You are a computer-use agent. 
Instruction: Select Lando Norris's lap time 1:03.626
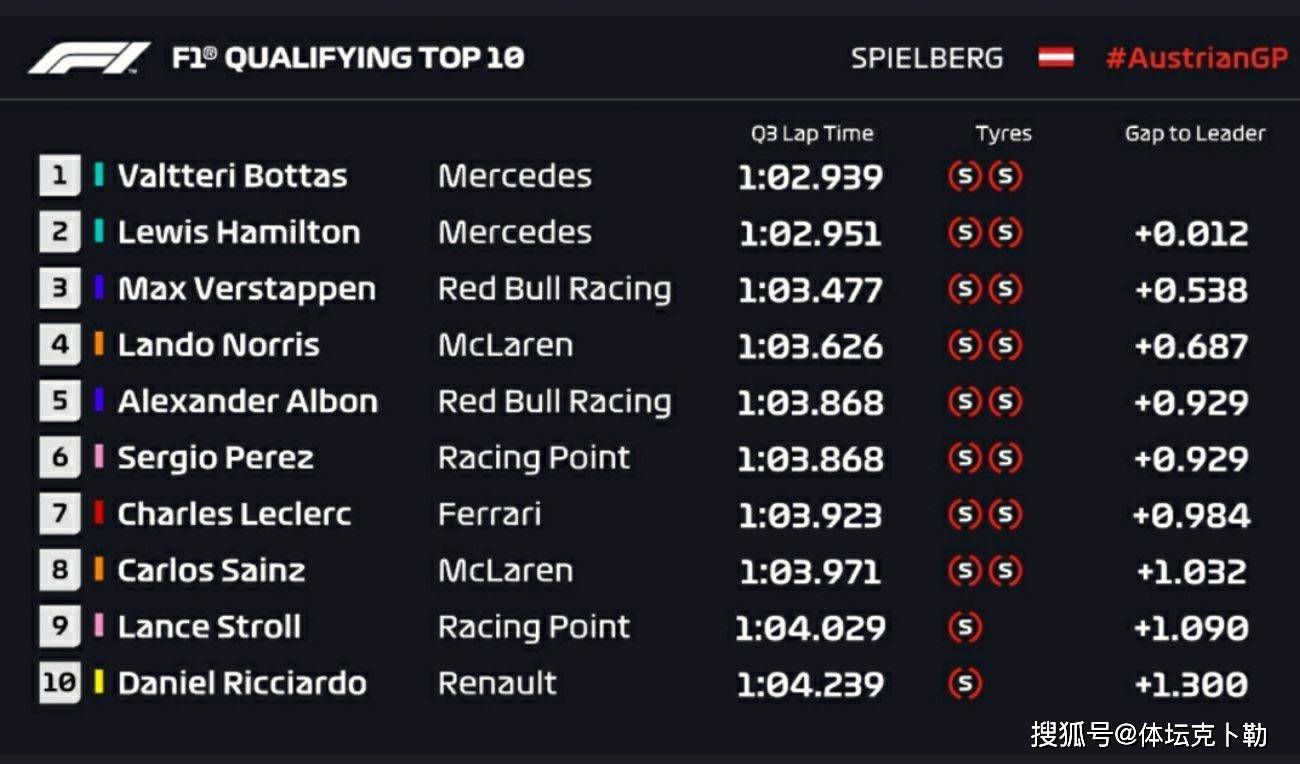[810, 346]
